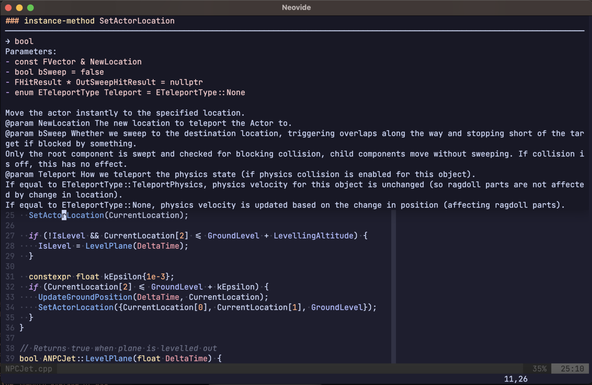
Task: Click 'LevellingAltitude' on line 27
Action: point(313,236)
